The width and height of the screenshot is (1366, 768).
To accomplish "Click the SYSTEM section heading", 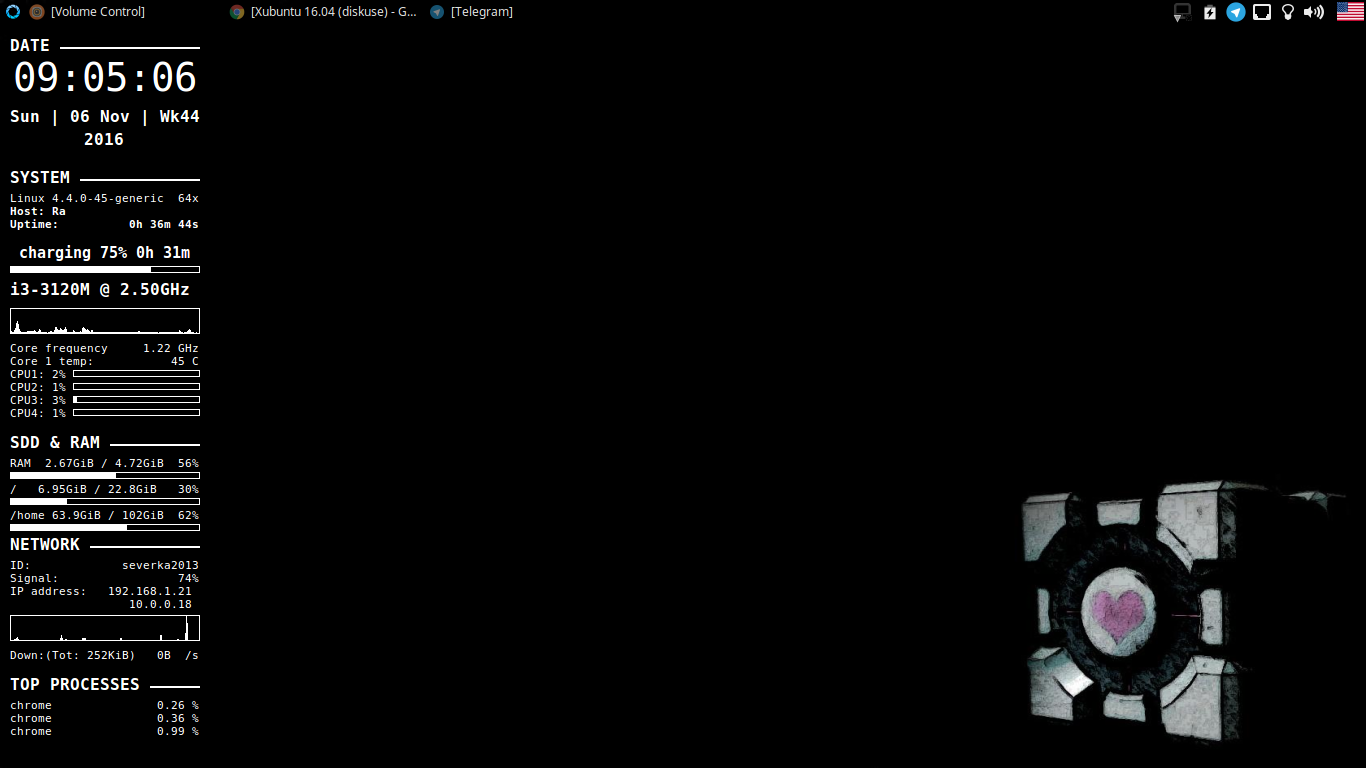I will (x=40, y=178).
